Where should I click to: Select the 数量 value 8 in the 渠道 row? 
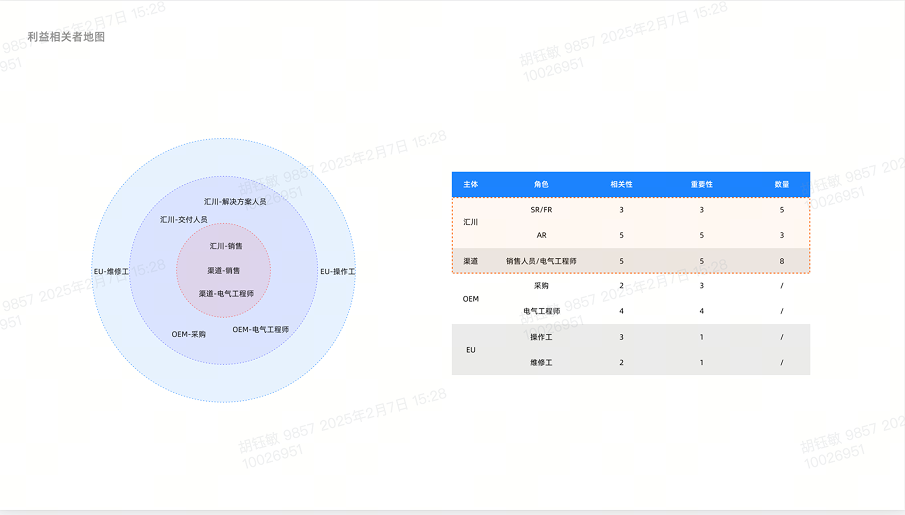[781, 261]
